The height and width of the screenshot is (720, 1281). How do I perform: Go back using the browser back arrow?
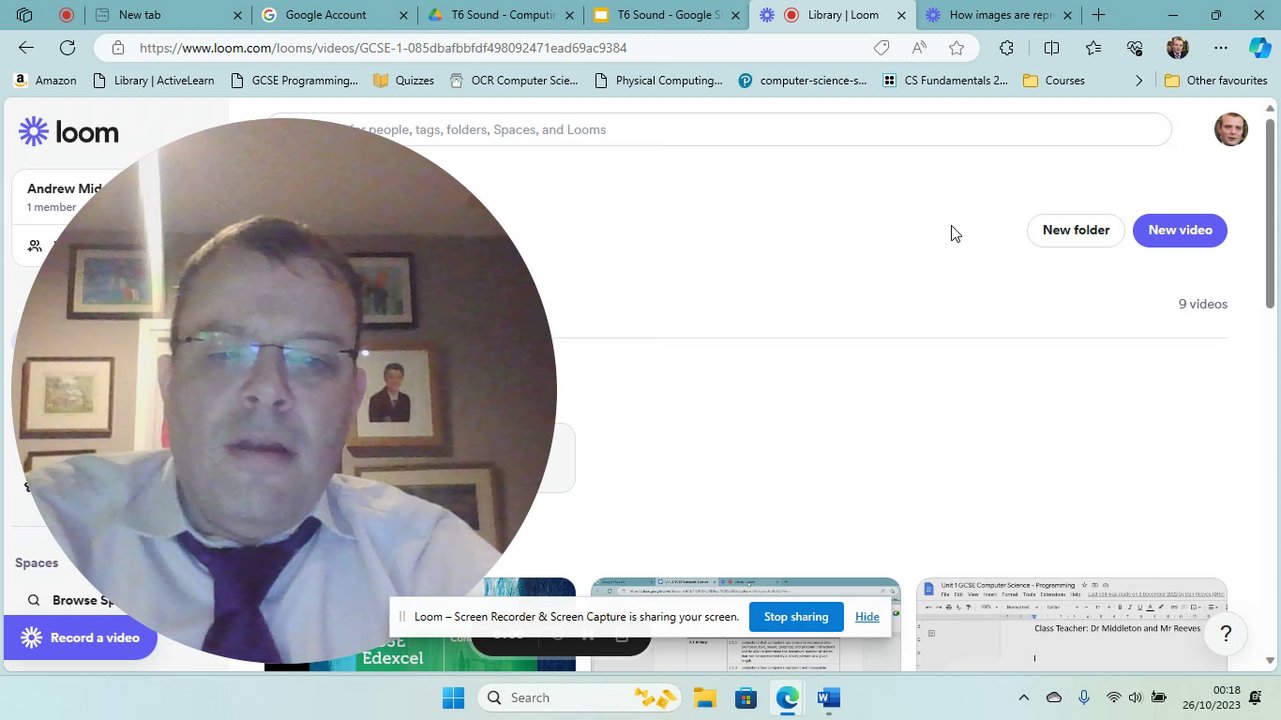click(x=26, y=48)
